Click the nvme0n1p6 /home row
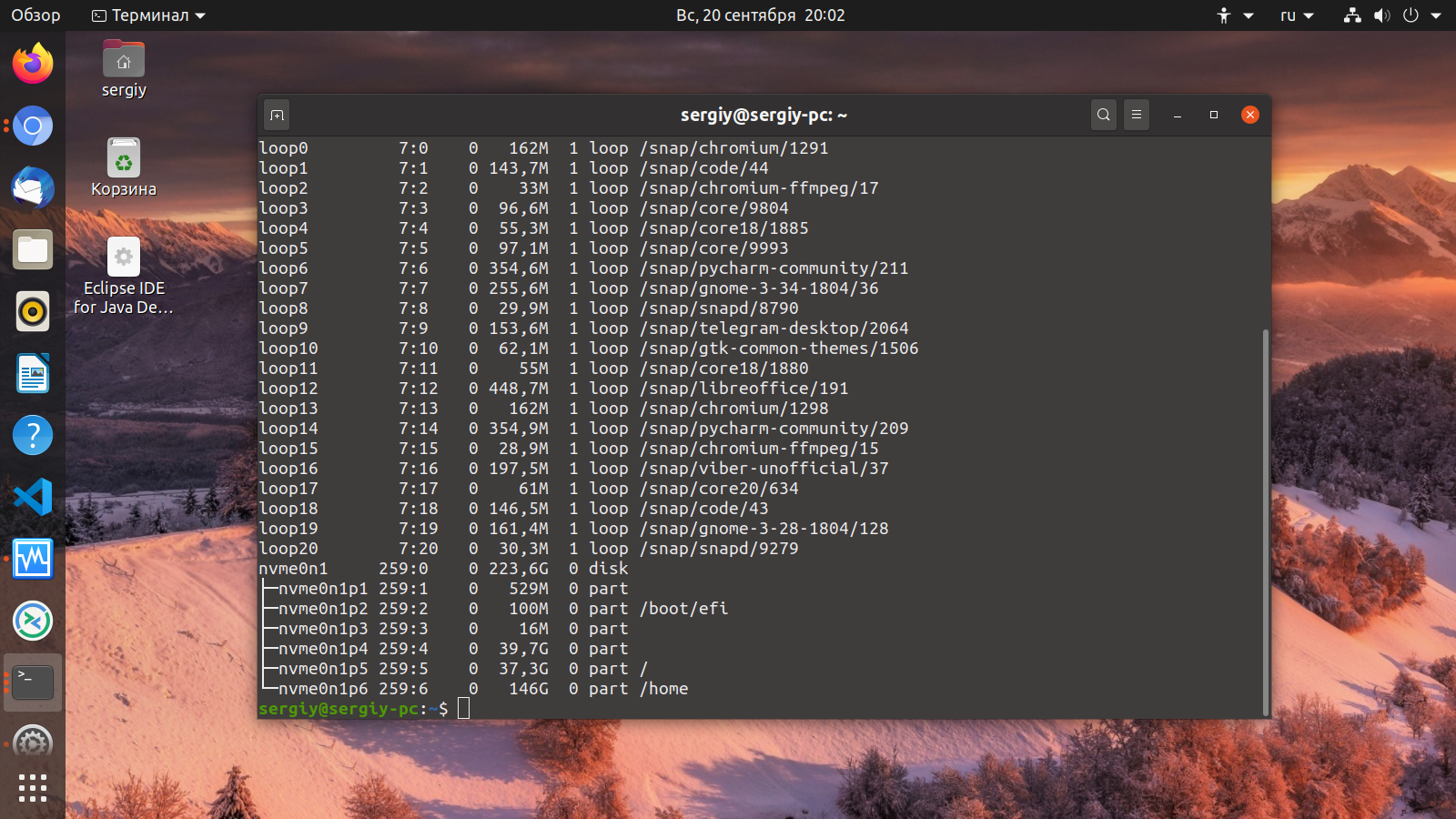 pyautogui.click(x=473, y=689)
